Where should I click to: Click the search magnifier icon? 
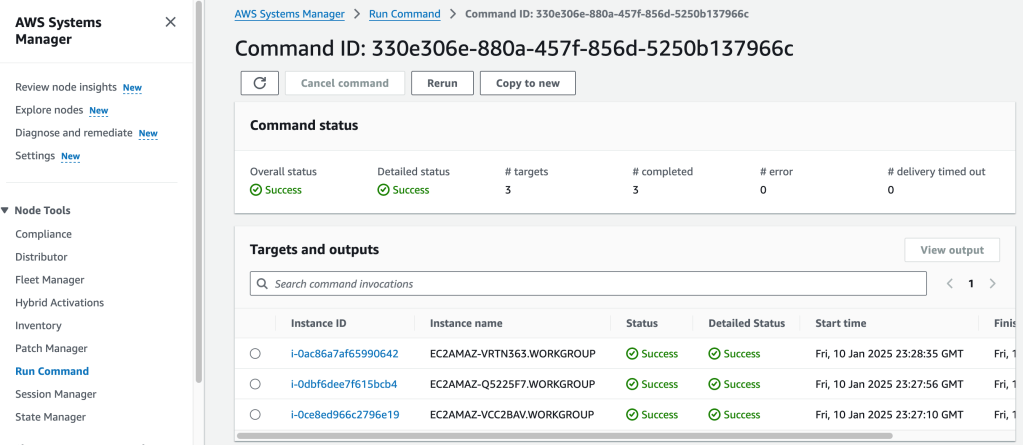263,284
